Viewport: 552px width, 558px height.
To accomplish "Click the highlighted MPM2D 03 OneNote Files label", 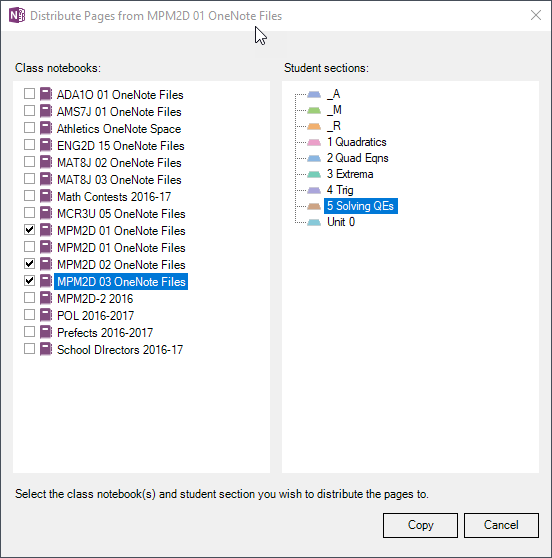I will (x=121, y=282).
